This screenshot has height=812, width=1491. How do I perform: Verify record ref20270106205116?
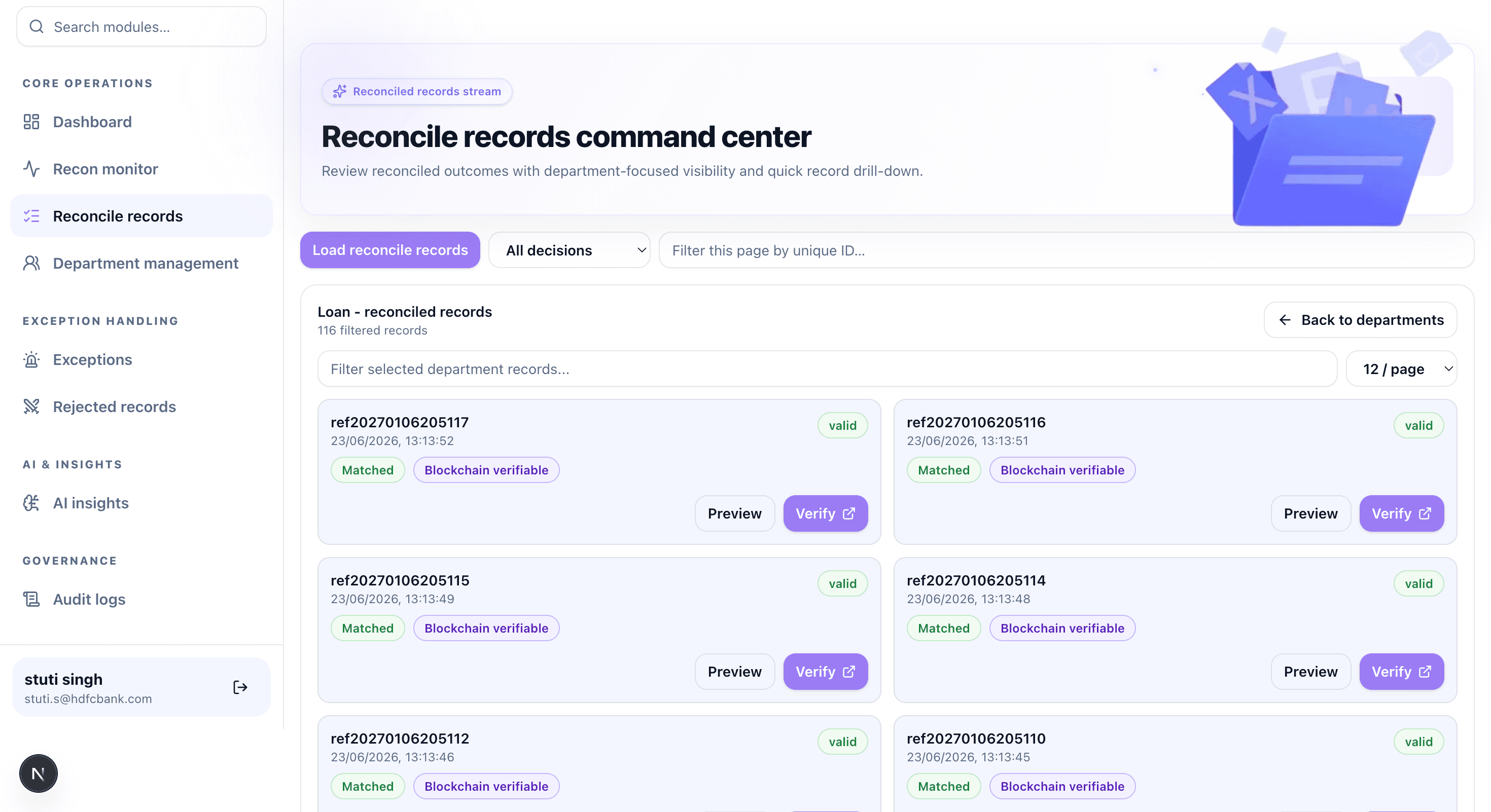point(1402,513)
